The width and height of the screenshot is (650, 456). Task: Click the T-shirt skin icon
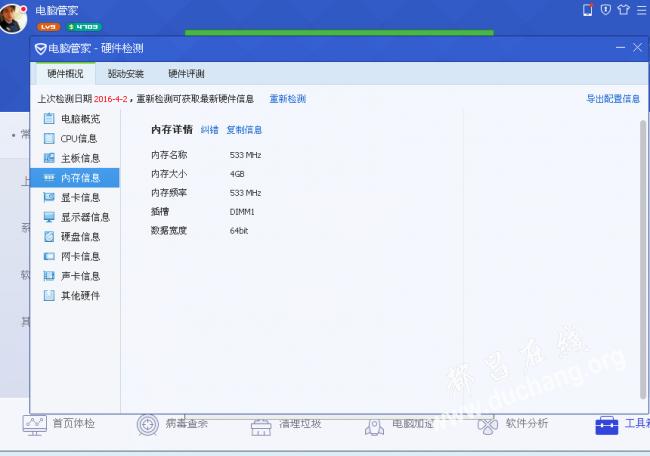tap(623, 10)
